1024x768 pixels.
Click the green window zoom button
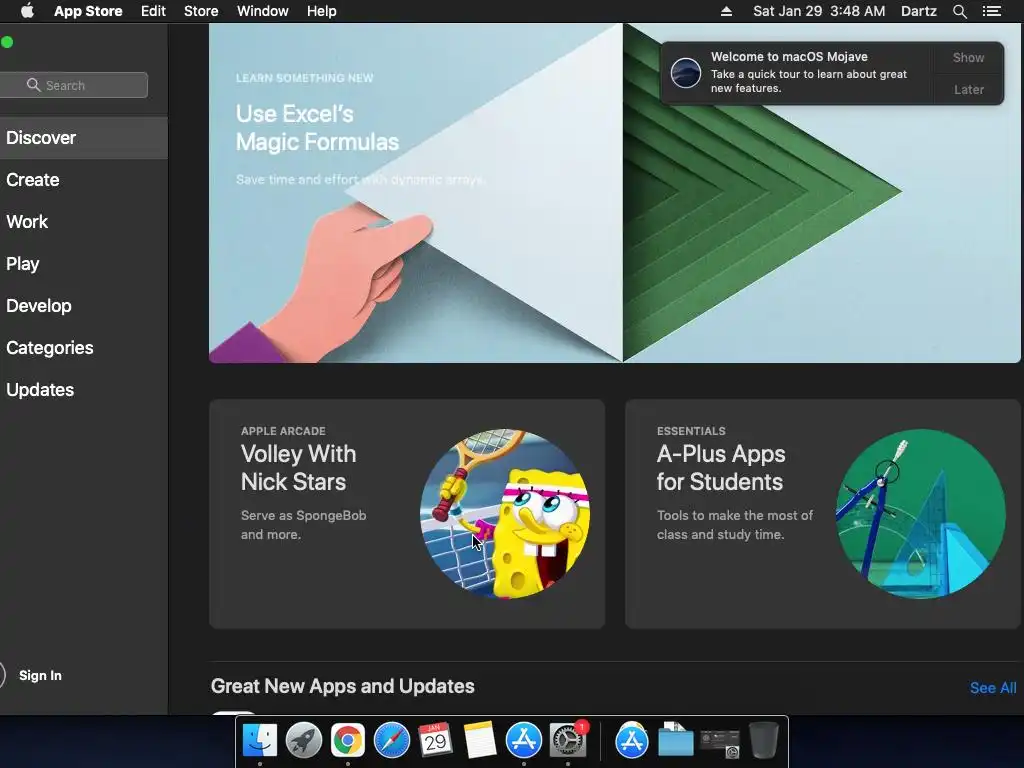[7, 42]
